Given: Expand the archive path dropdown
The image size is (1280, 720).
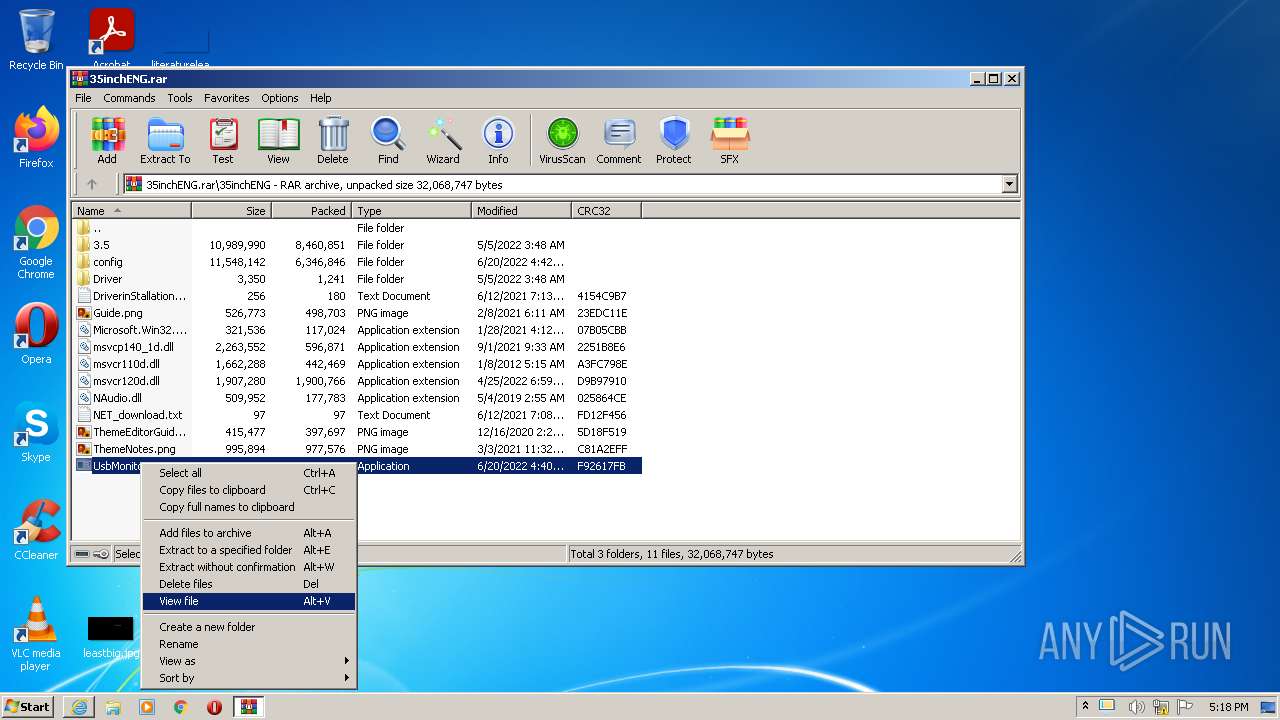Looking at the screenshot, I should point(1009,184).
